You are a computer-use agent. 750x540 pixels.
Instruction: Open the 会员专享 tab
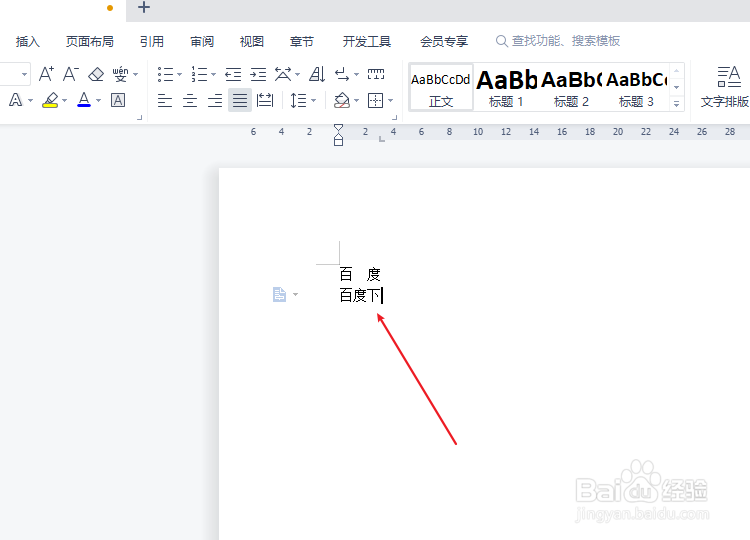(x=444, y=42)
